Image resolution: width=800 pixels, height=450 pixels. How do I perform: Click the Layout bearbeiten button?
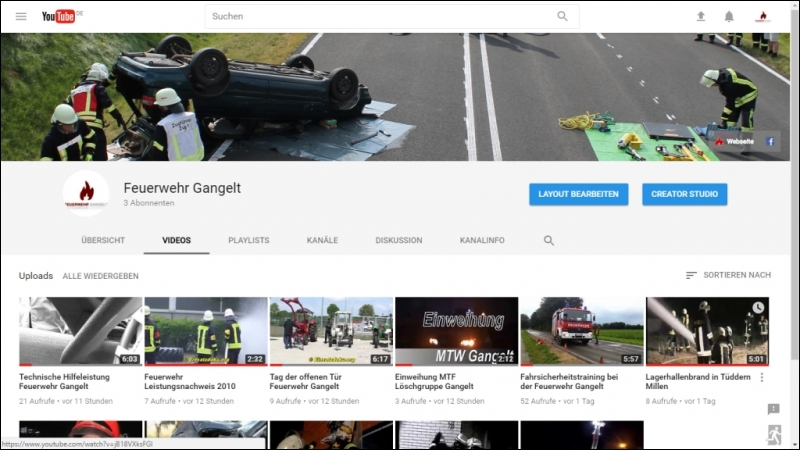(x=579, y=194)
